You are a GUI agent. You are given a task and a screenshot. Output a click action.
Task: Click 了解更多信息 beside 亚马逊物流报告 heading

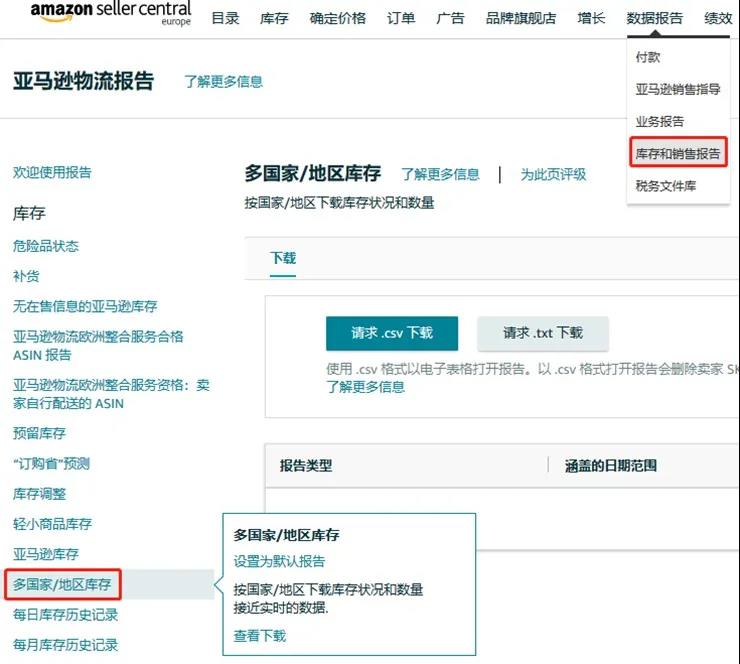[223, 81]
